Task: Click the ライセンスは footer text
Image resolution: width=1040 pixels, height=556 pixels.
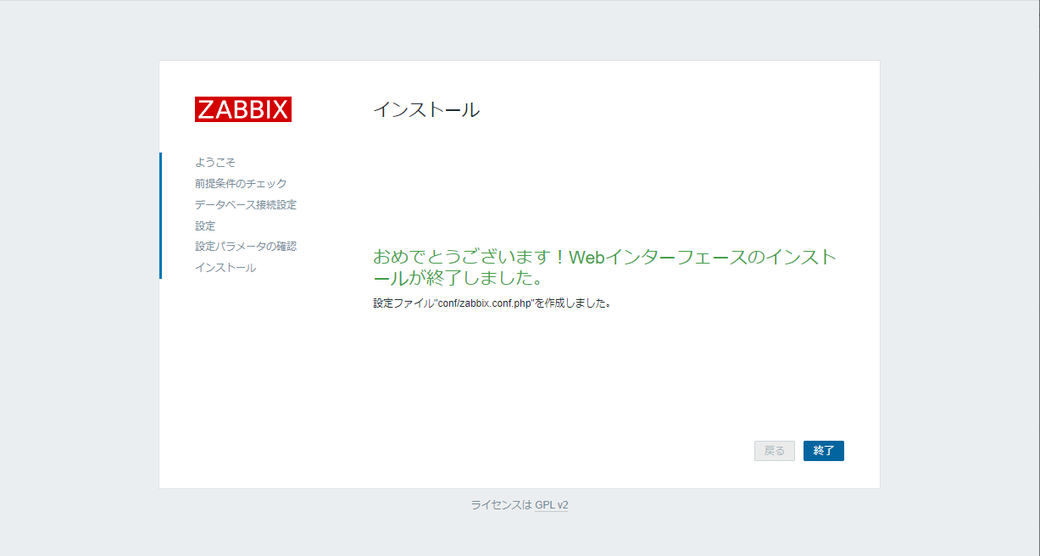Action: pyautogui.click(x=501, y=505)
